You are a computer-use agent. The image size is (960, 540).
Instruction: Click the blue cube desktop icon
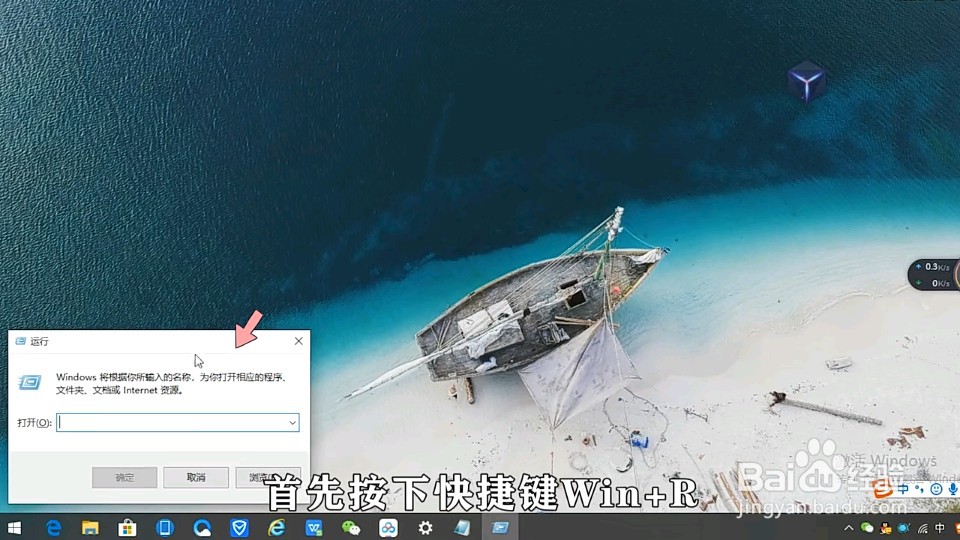806,80
